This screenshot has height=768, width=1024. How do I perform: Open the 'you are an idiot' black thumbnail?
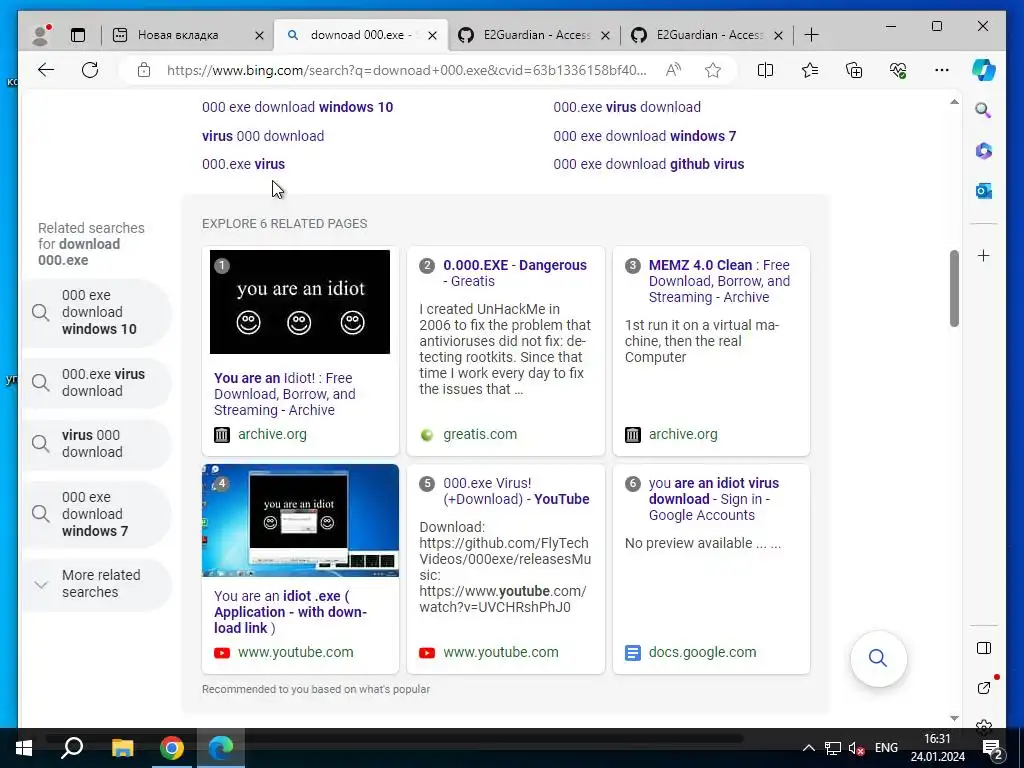[300, 302]
